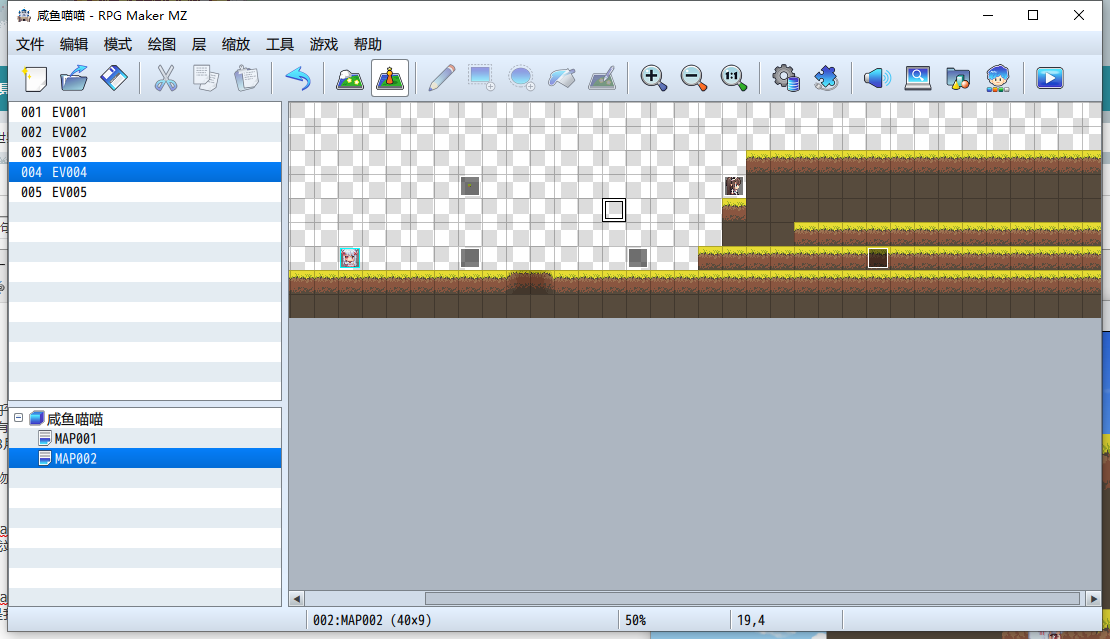
Task: Zoom in the map with magnifier plus
Action: click(653, 78)
